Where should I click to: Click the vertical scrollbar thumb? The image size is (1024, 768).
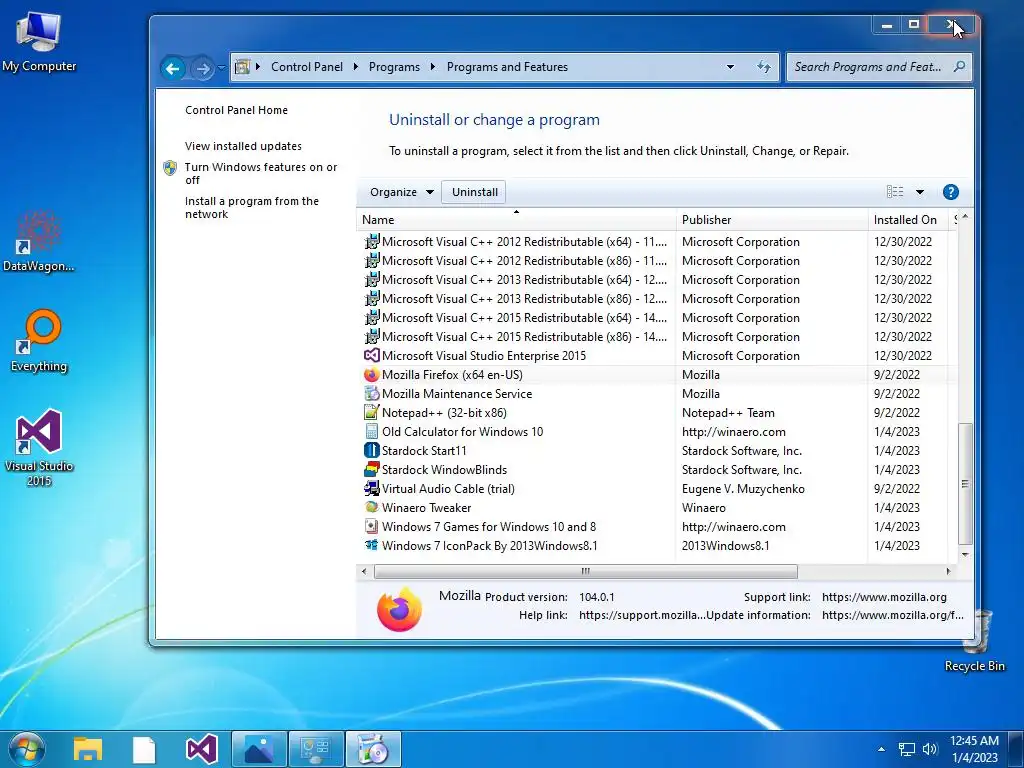[x=965, y=484]
